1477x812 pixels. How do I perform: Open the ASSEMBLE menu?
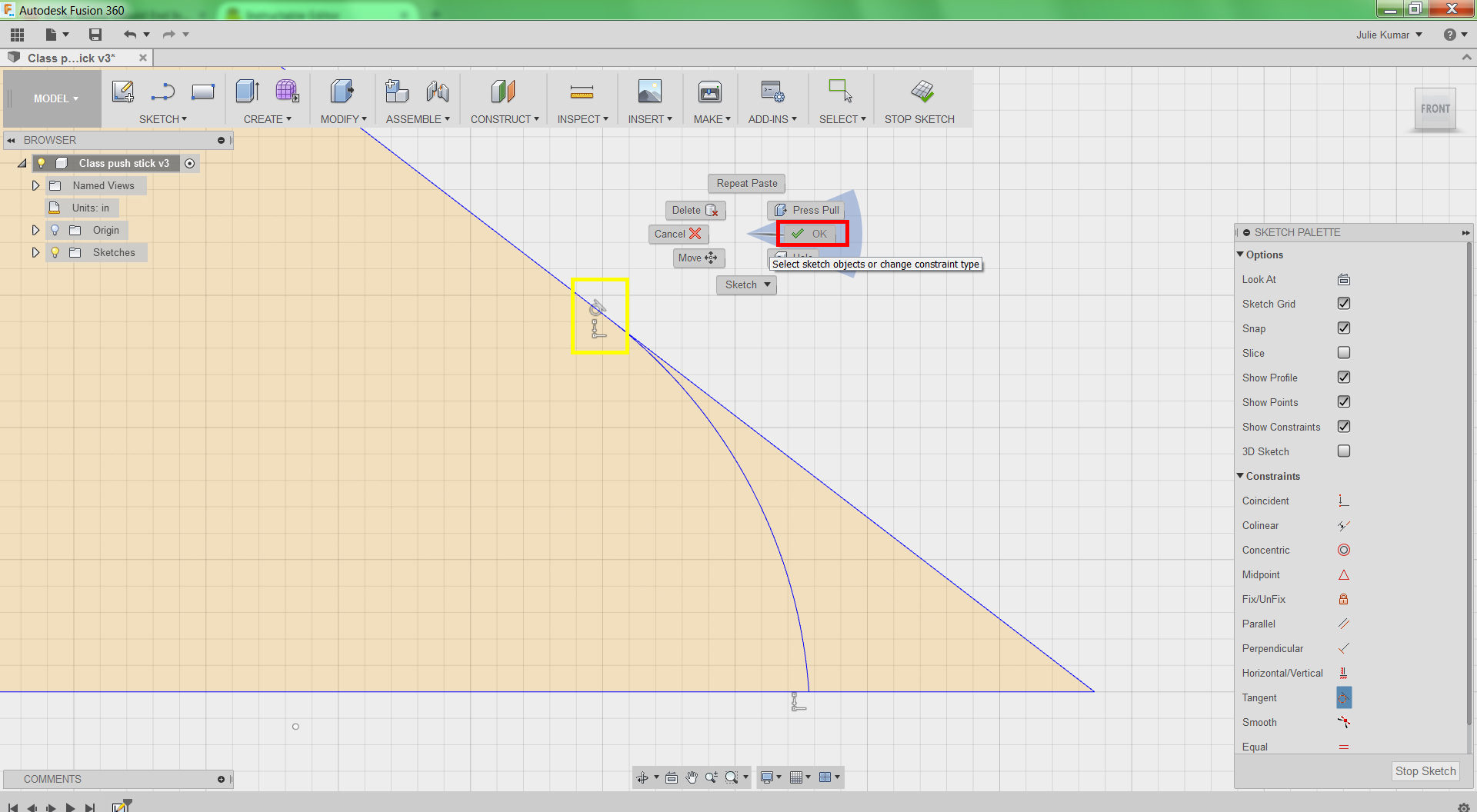(x=418, y=119)
